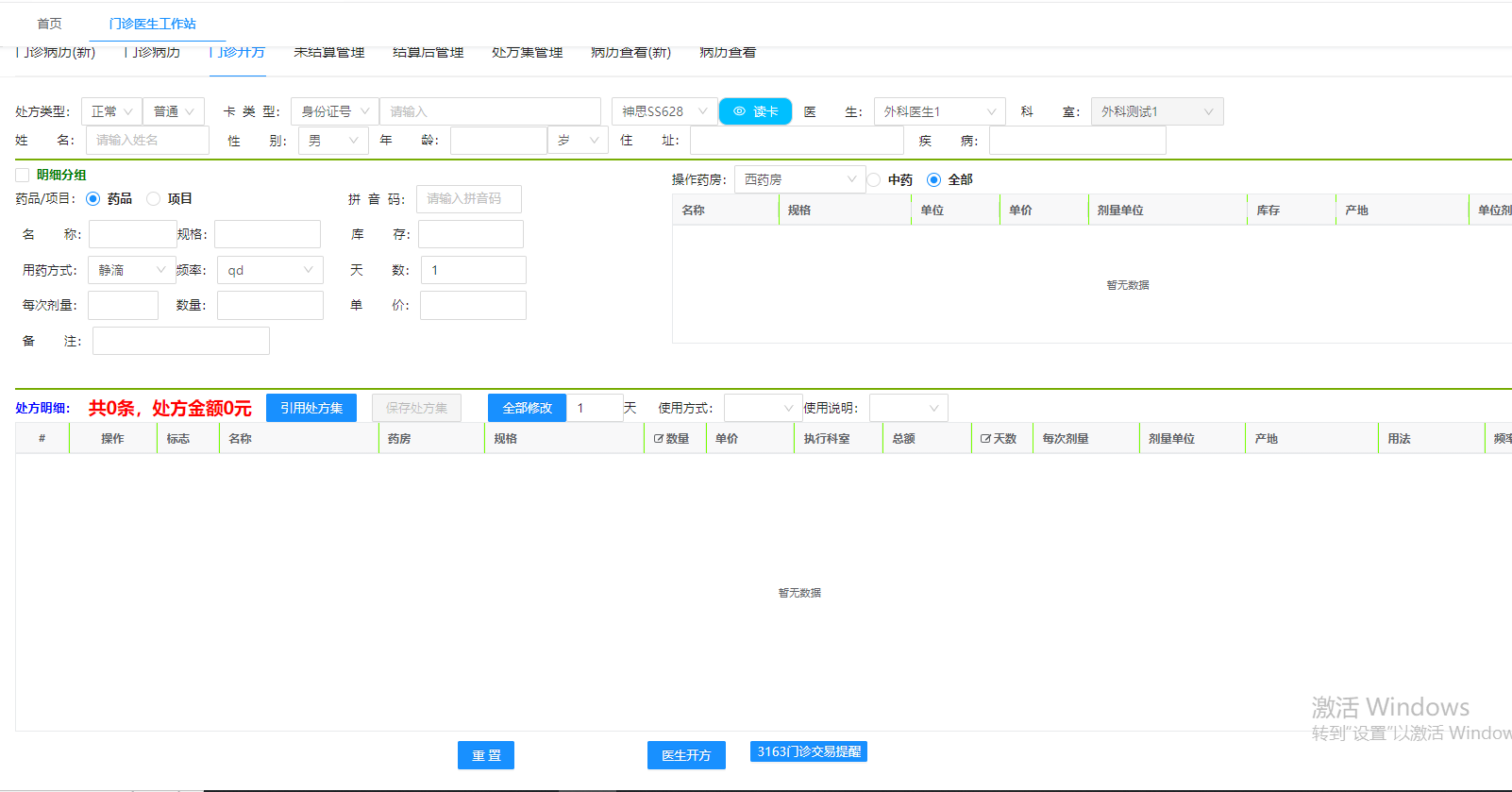Viewport: 1512px width, 792px height.
Task: Click the 引用处方集 button
Action: (311, 408)
